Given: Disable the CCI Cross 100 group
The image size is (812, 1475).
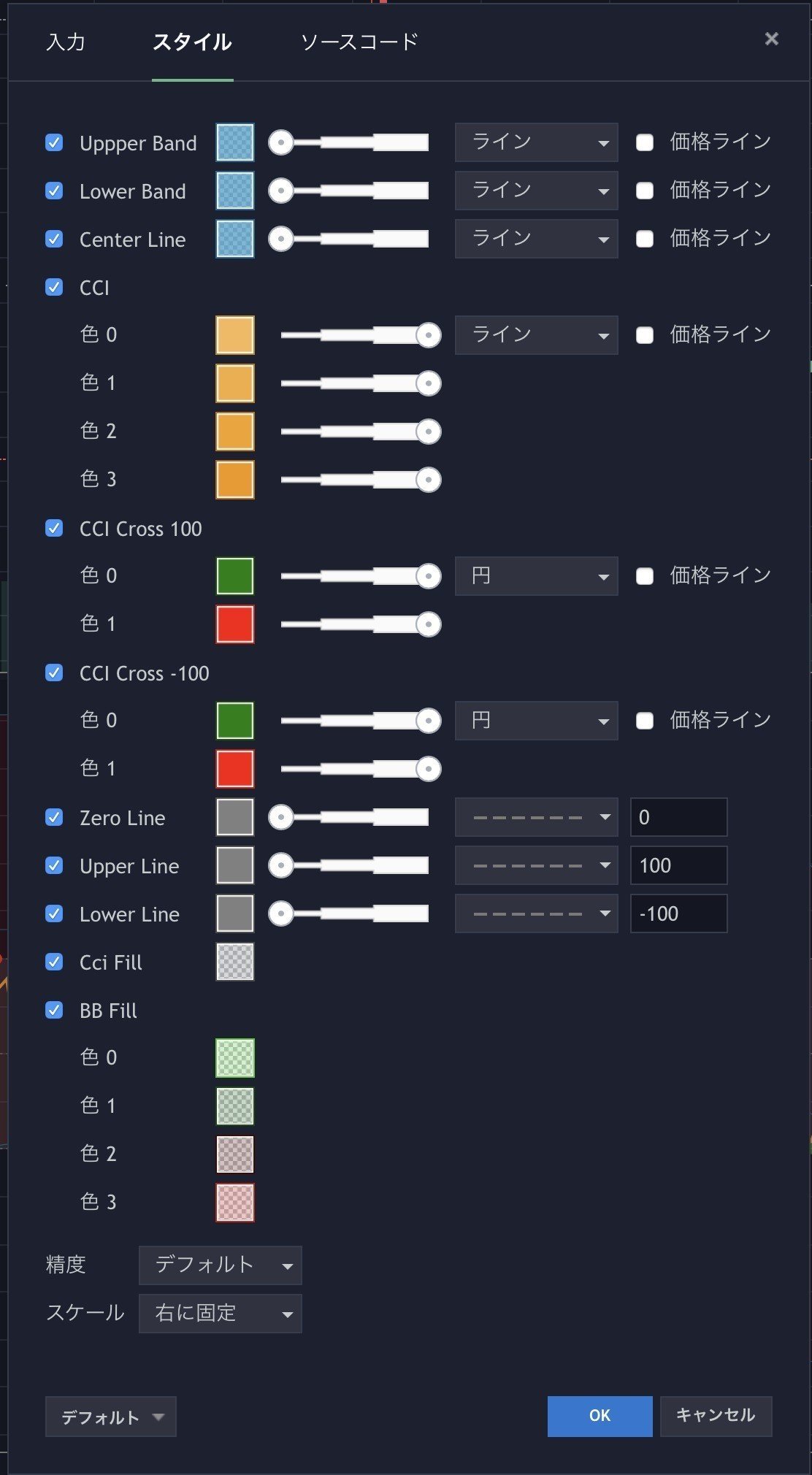Looking at the screenshot, I should pos(53,528).
